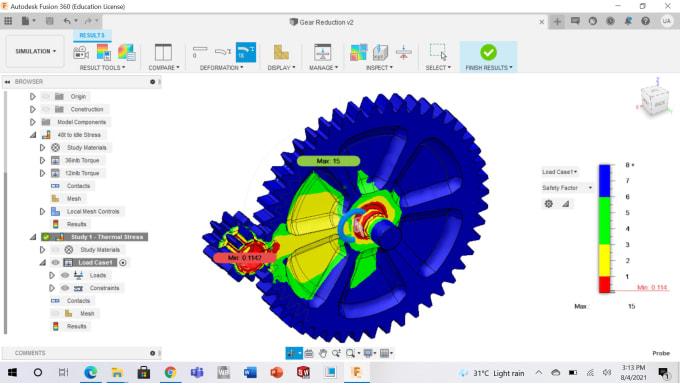Toggle the Constraints visibility eye icon
Viewport: 680px width, 383px height.
click(x=65, y=288)
